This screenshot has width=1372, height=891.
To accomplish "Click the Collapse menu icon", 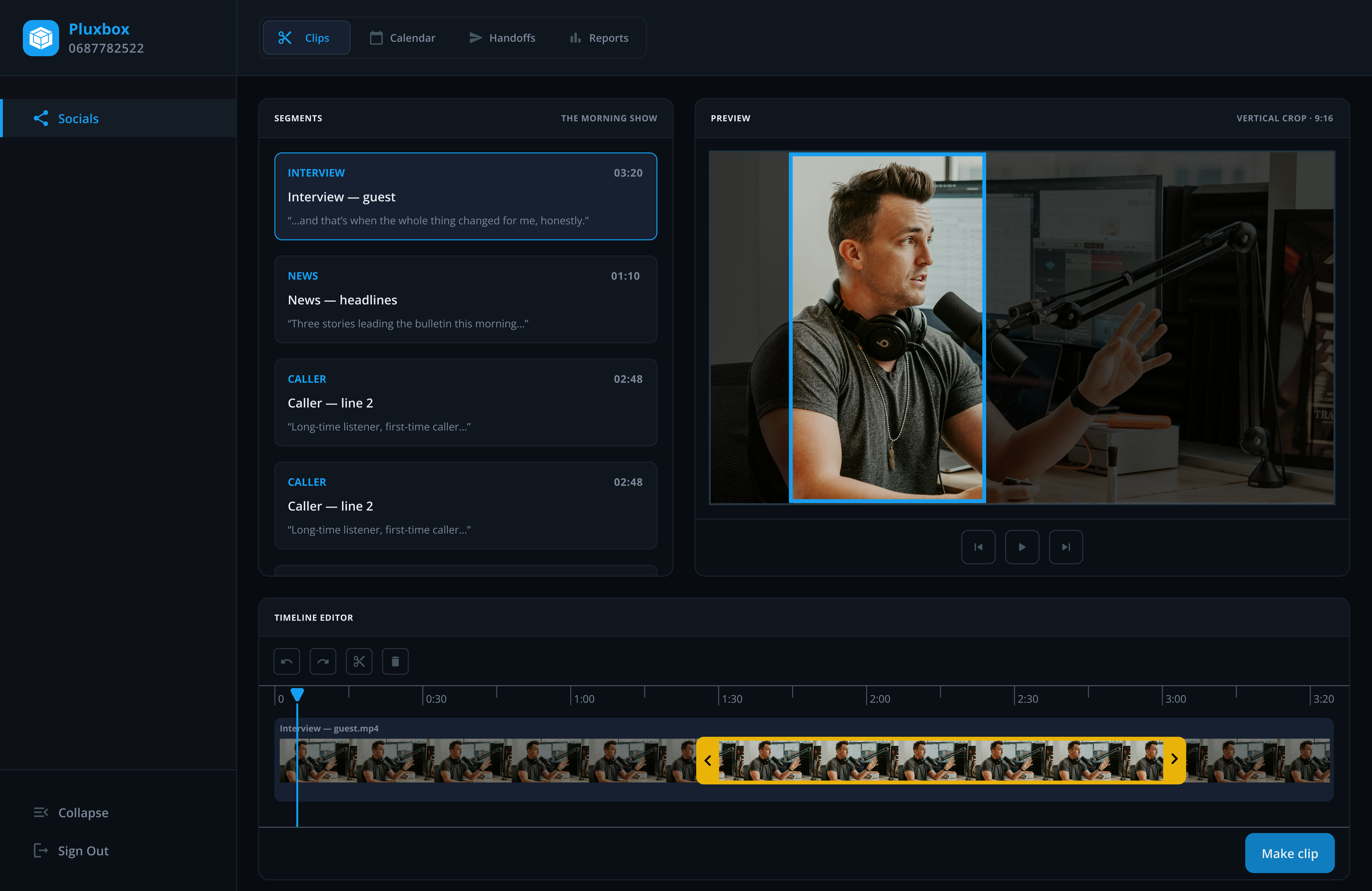I will (41, 813).
